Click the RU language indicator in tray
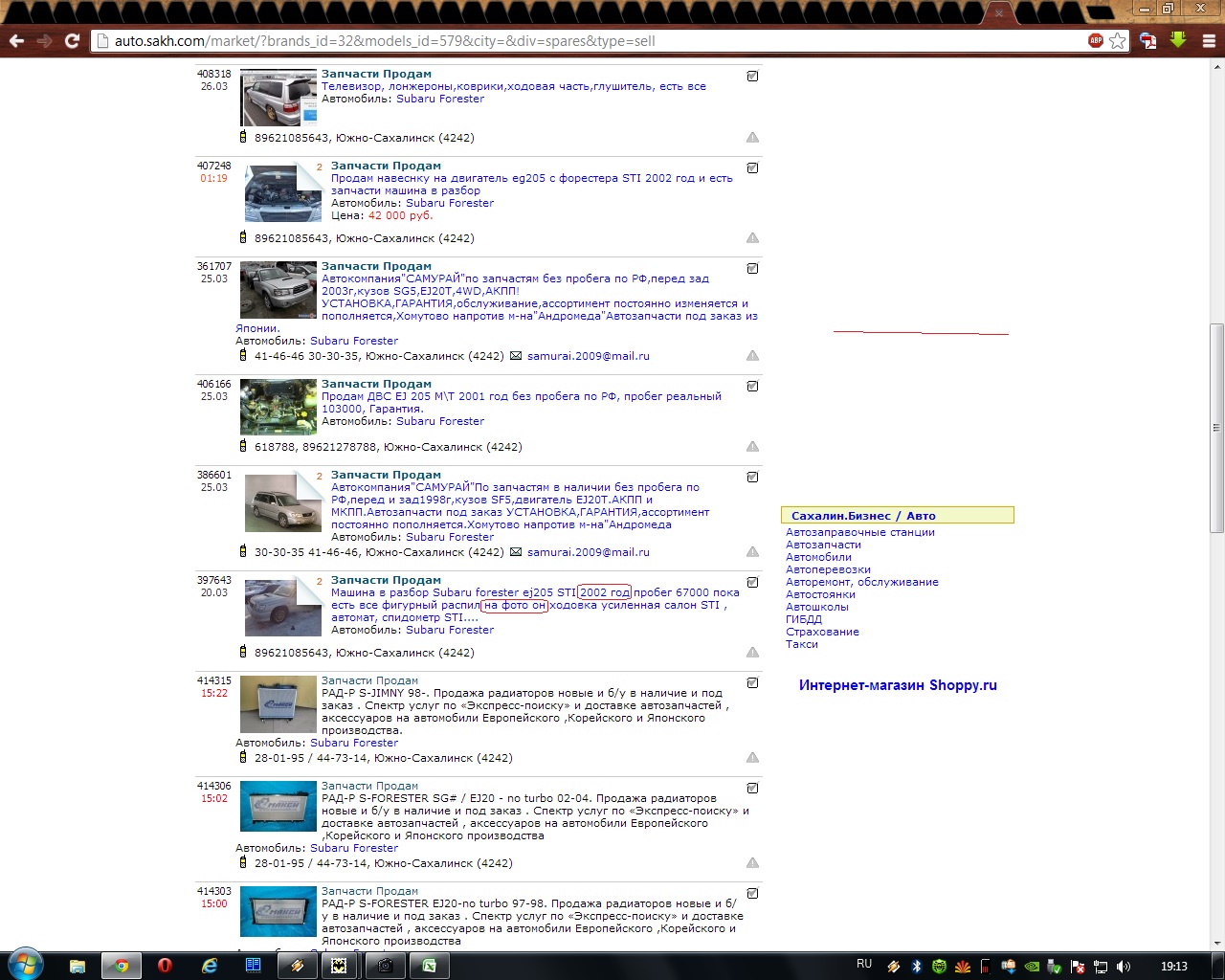Viewport: 1225px width, 980px height. click(864, 965)
